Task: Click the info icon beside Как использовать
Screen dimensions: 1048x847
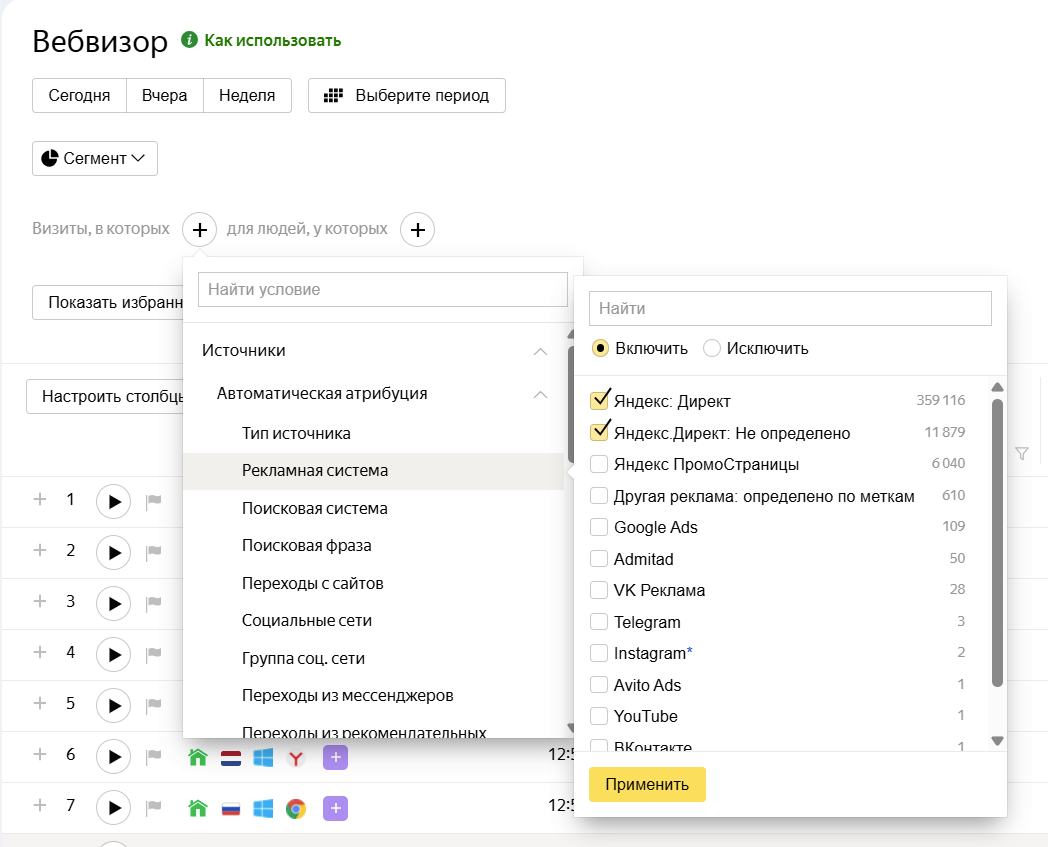Action: pyautogui.click(x=189, y=39)
